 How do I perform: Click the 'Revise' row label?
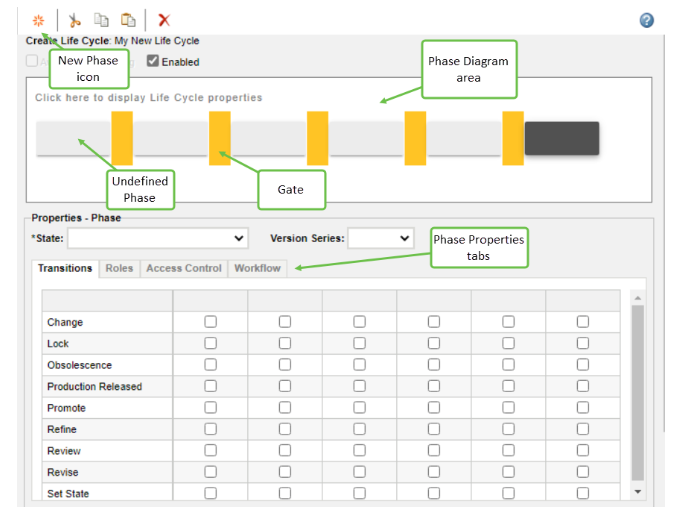point(63,472)
